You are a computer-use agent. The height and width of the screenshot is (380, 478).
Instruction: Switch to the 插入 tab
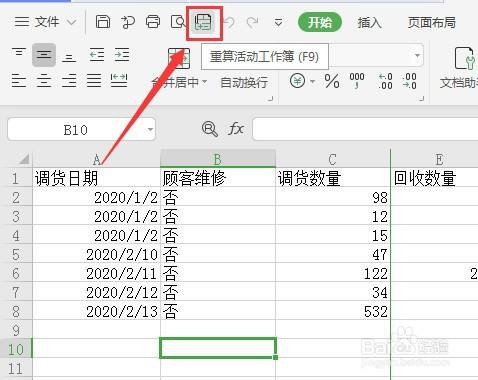(x=369, y=22)
